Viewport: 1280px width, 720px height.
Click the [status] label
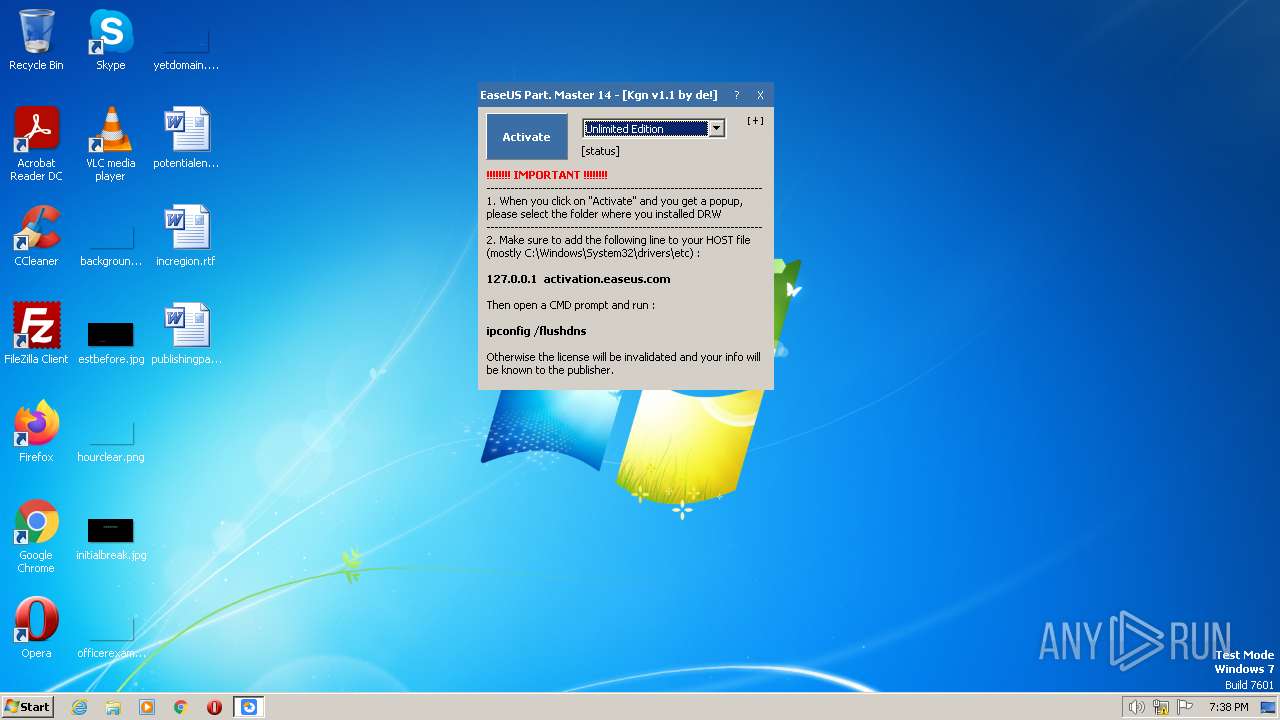(x=600, y=151)
